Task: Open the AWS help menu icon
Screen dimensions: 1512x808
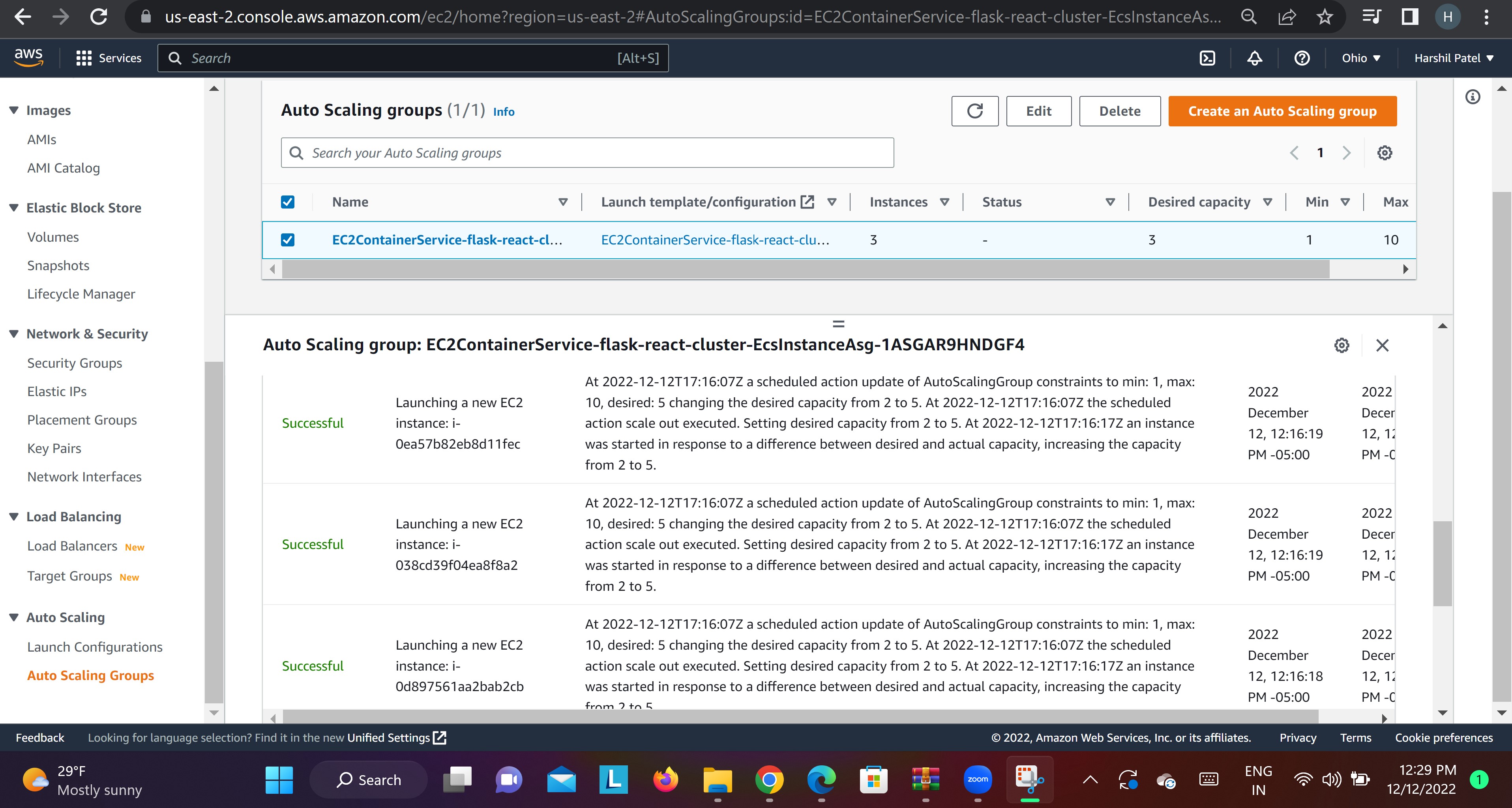Action: click(1302, 58)
